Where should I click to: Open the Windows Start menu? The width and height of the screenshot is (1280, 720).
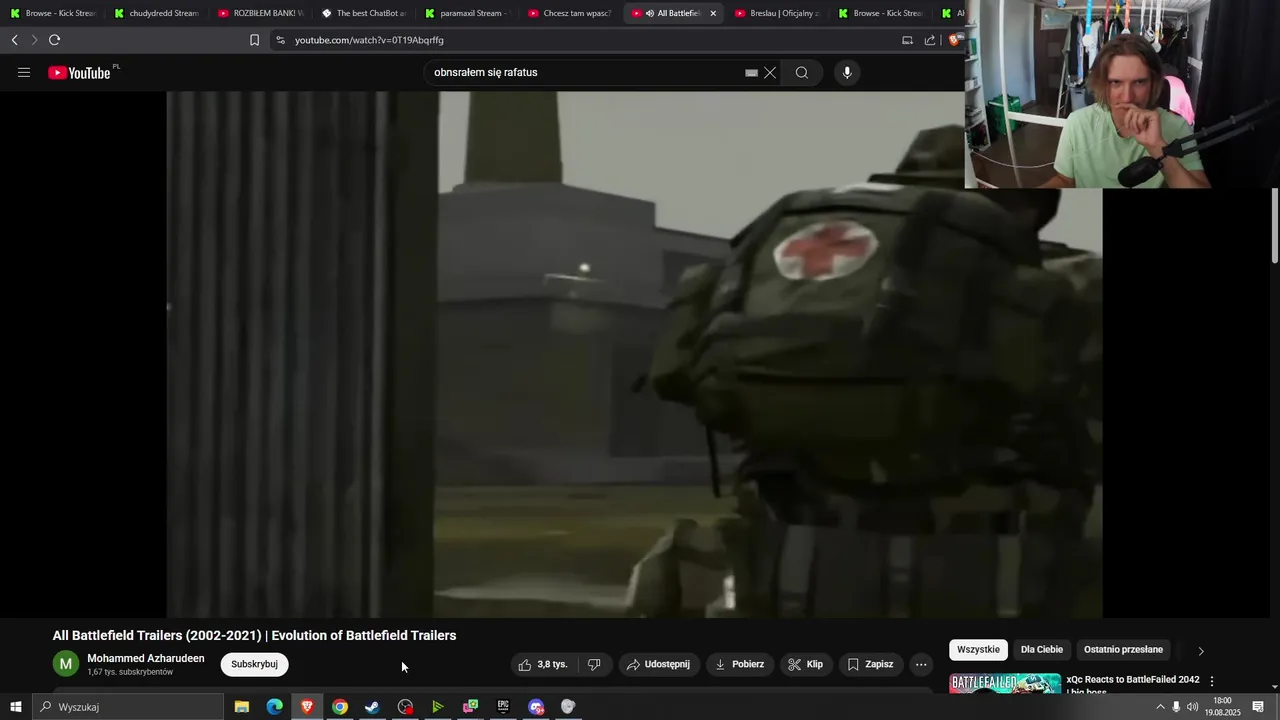(16, 707)
